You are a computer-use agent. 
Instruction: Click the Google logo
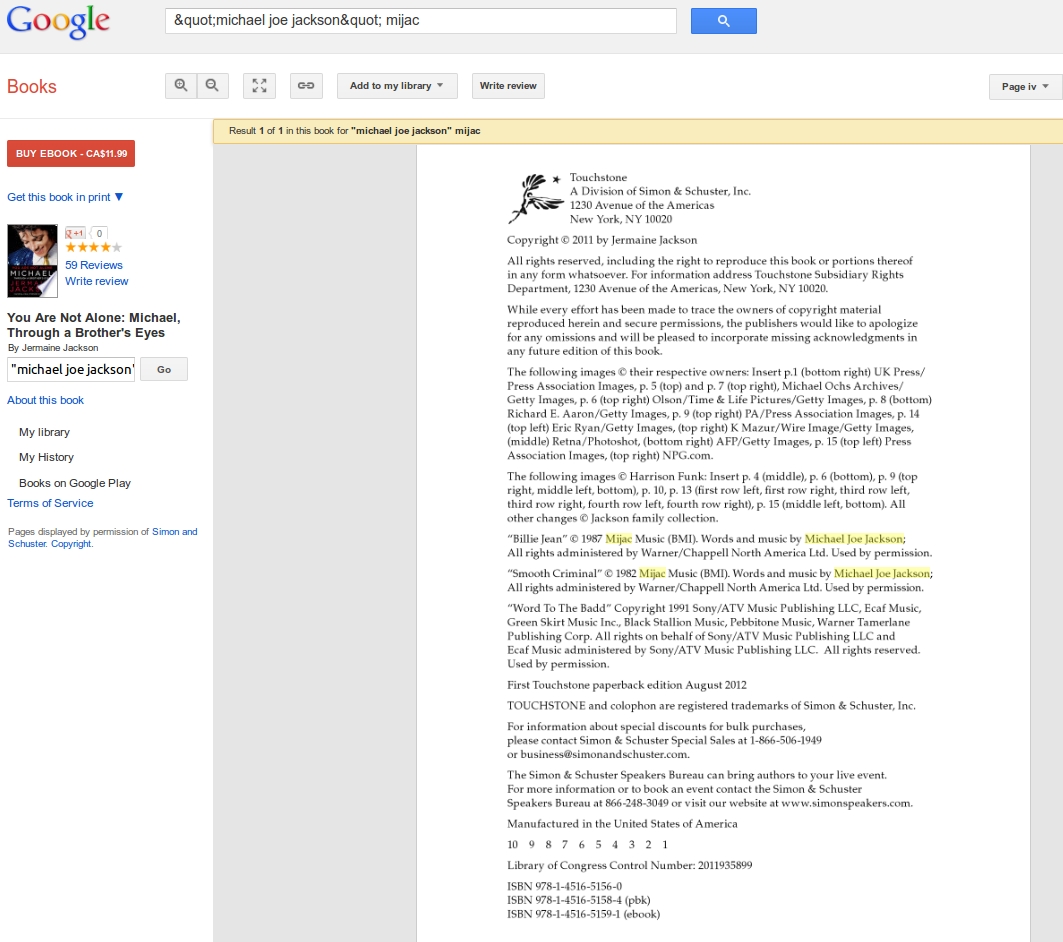(58, 22)
